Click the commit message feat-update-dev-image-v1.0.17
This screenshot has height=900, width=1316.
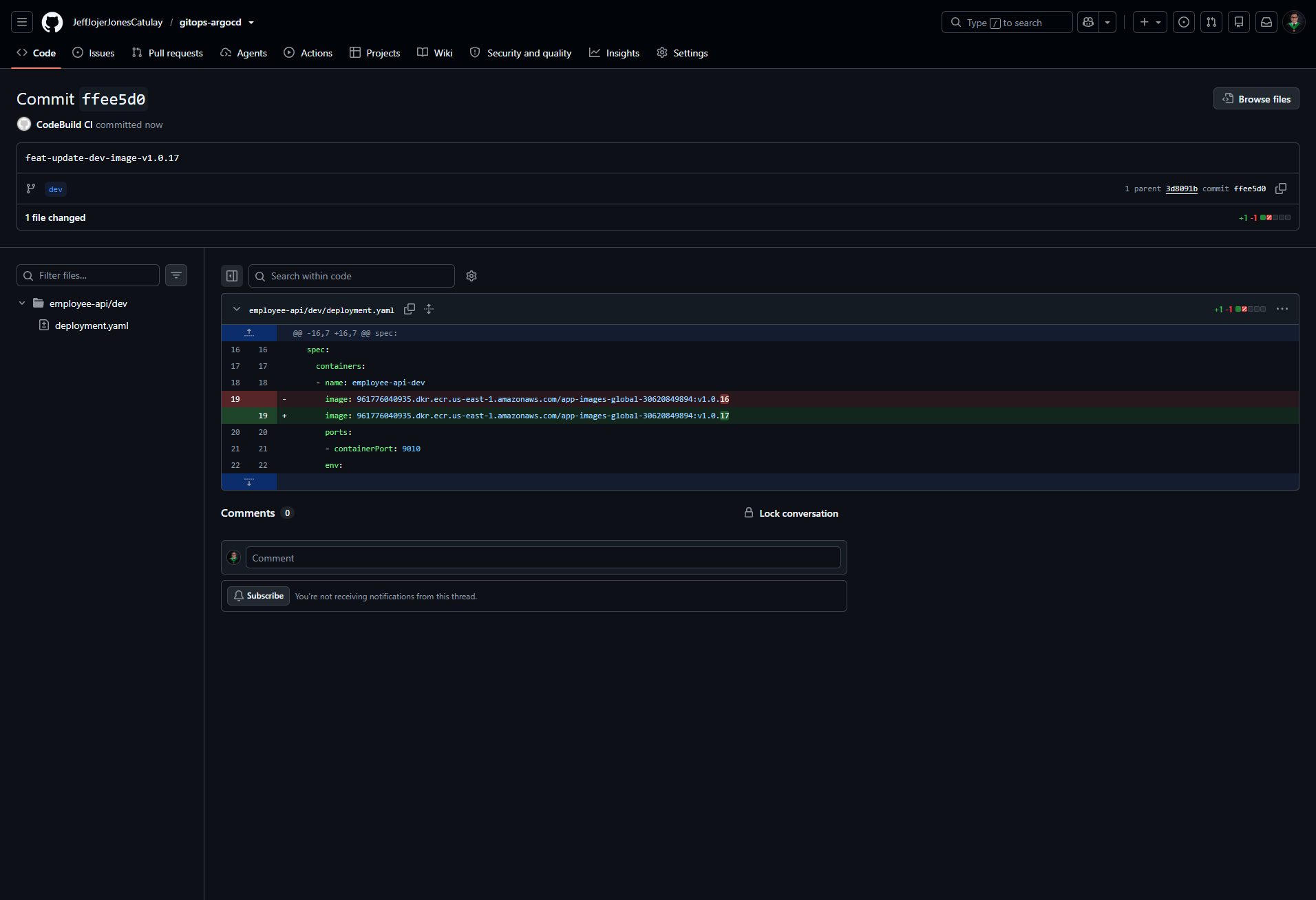(103, 158)
